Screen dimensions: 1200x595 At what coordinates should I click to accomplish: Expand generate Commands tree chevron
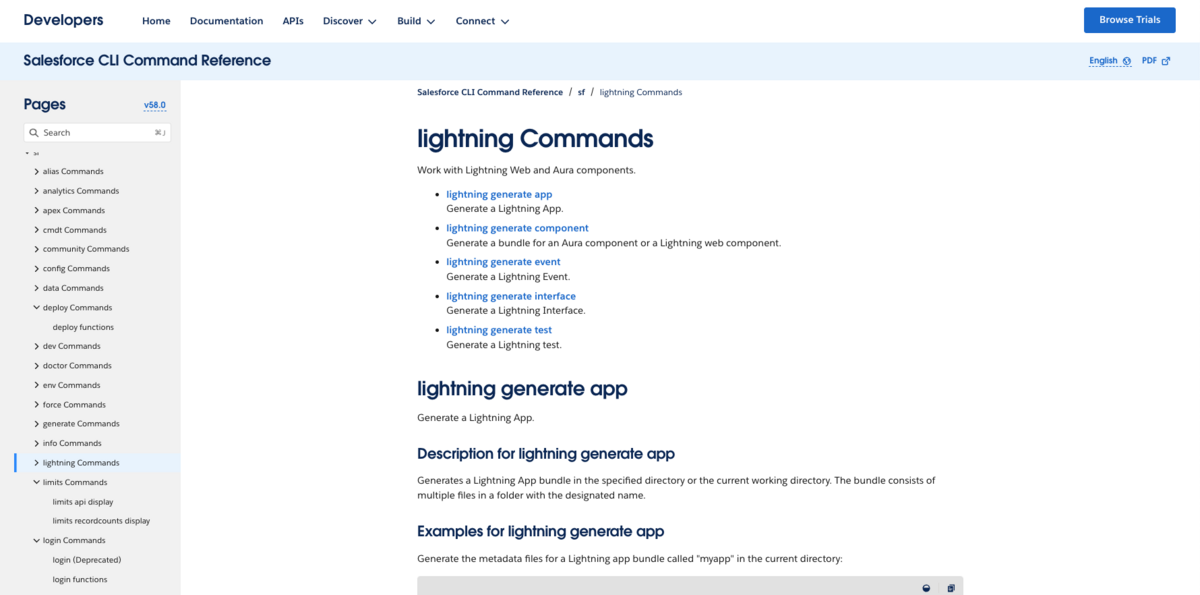click(x=37, y=424)
